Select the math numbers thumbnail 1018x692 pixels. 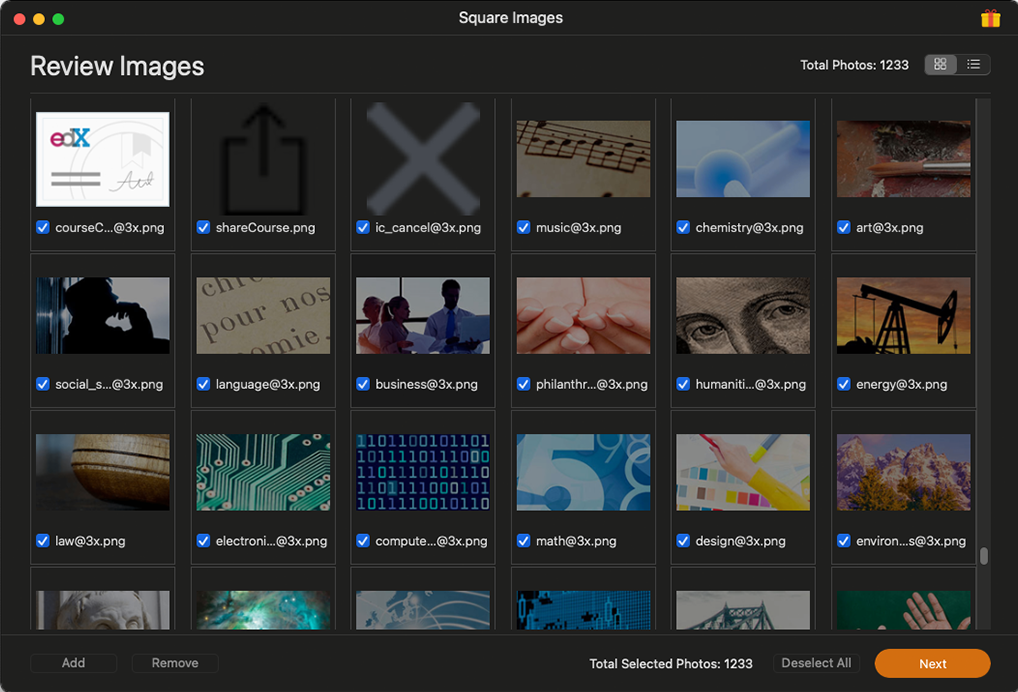[583, 472]
